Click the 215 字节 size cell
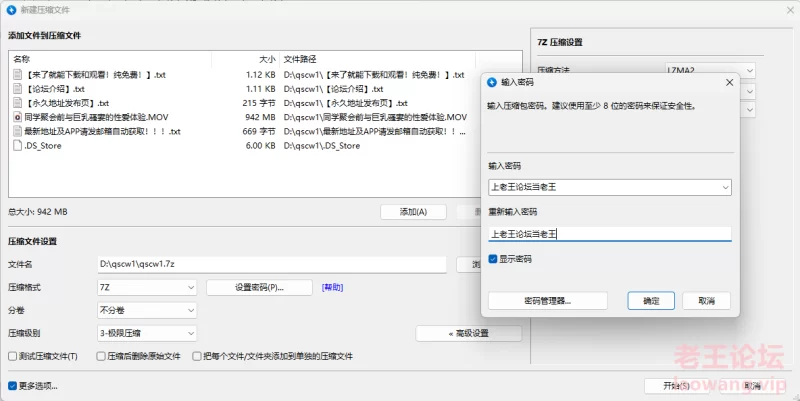 pyautogui.click(x=259, y=103)
